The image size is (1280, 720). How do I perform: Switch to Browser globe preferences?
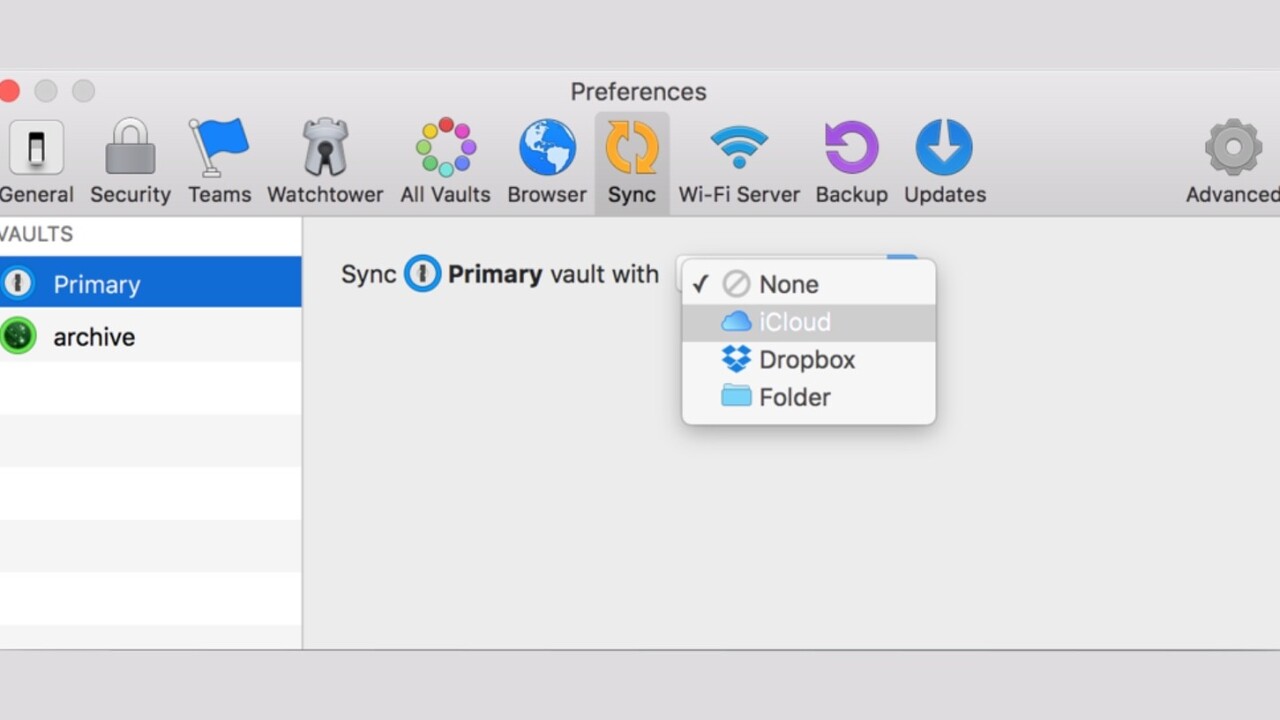point(546,162)
